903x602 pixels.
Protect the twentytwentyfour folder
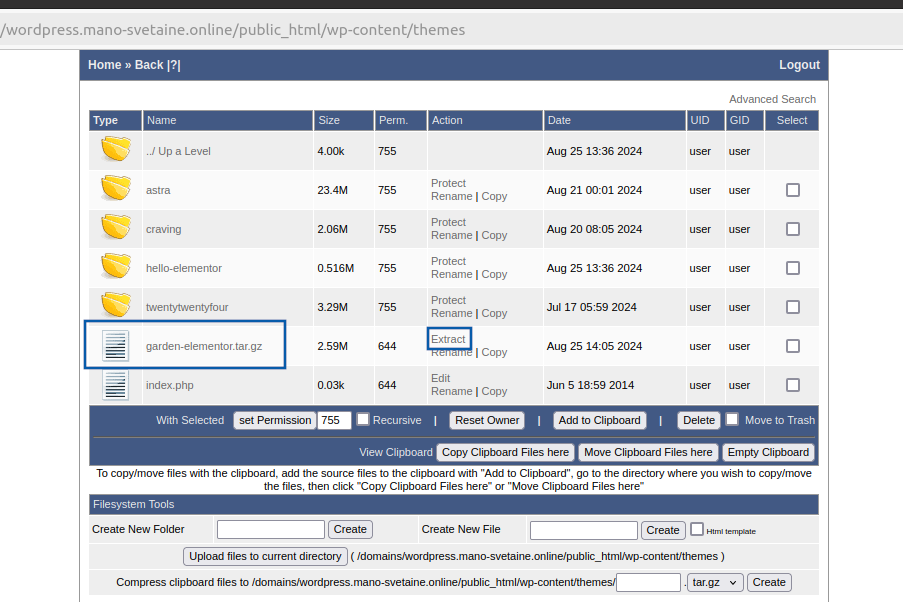coord(448,301)
